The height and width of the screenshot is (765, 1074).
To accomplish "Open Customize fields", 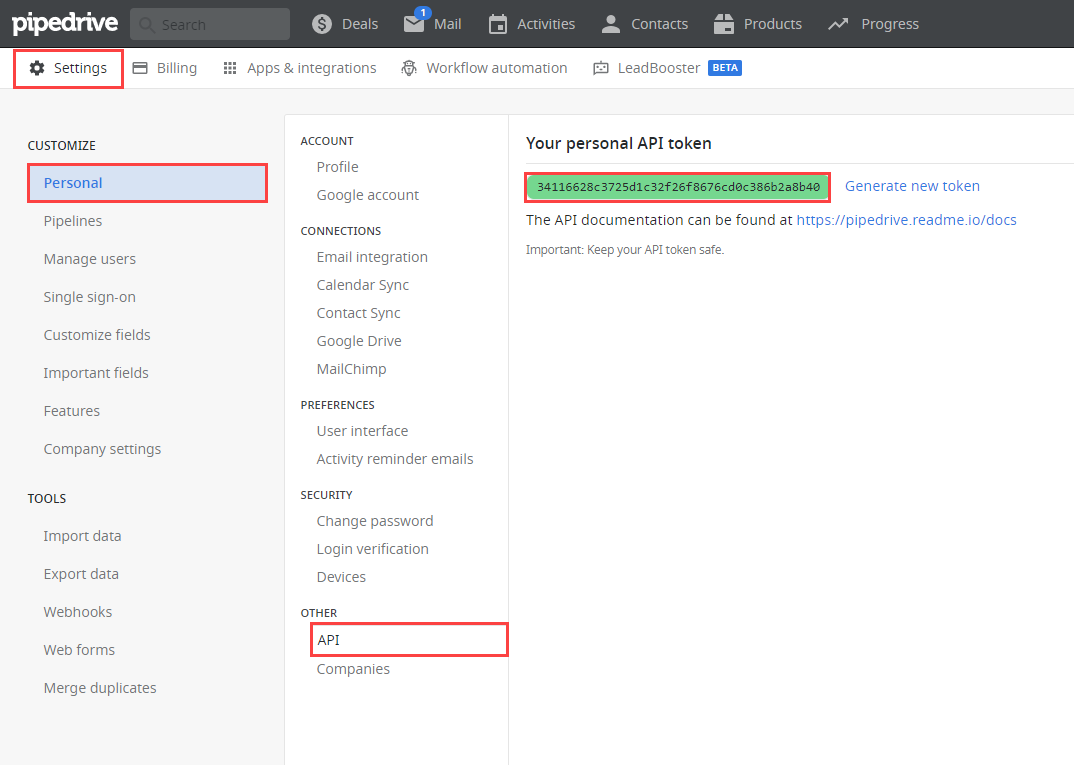I will 97,335.
